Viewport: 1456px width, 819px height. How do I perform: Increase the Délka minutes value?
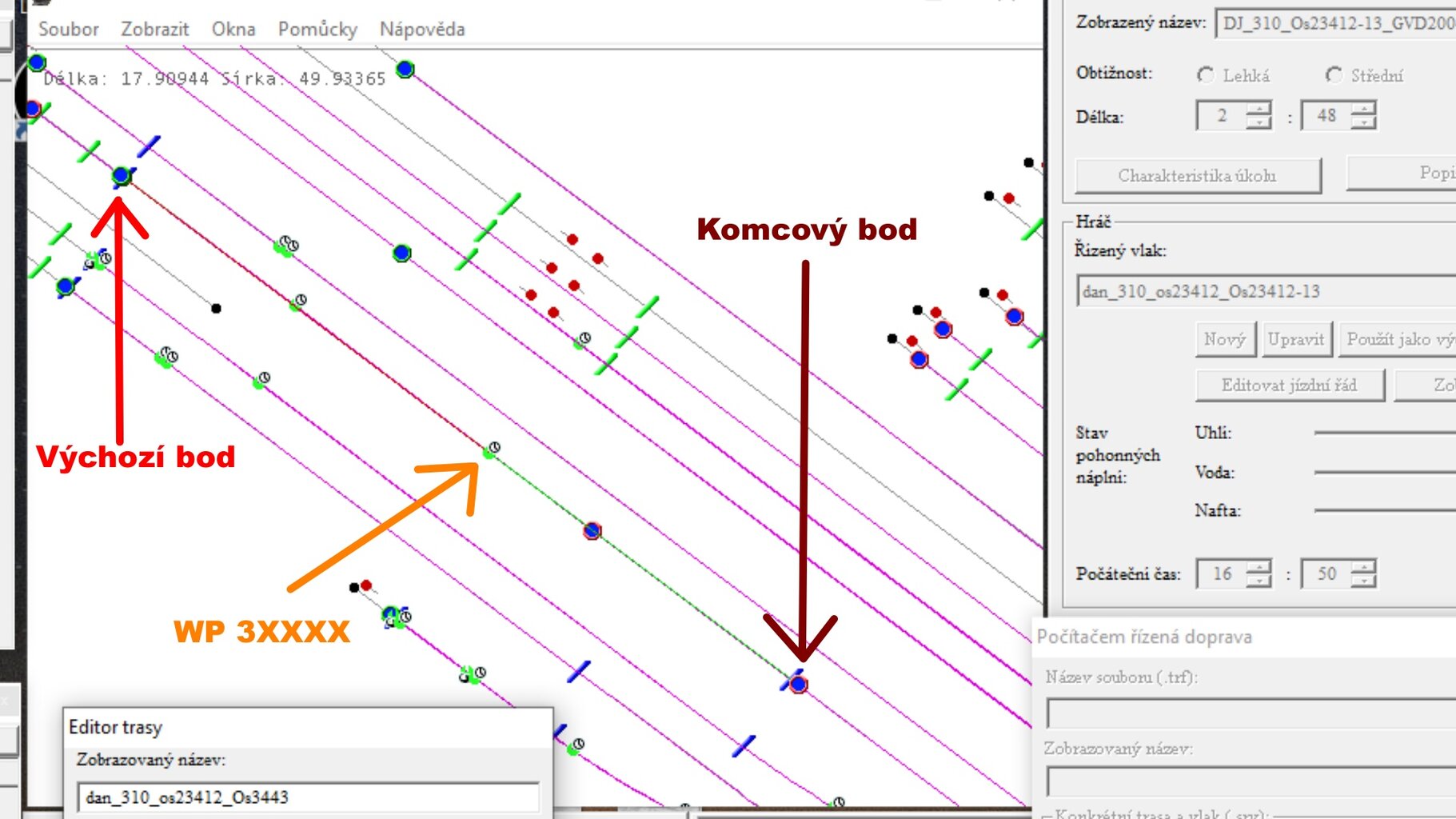pyautogui.click(x=1363, y=108)
